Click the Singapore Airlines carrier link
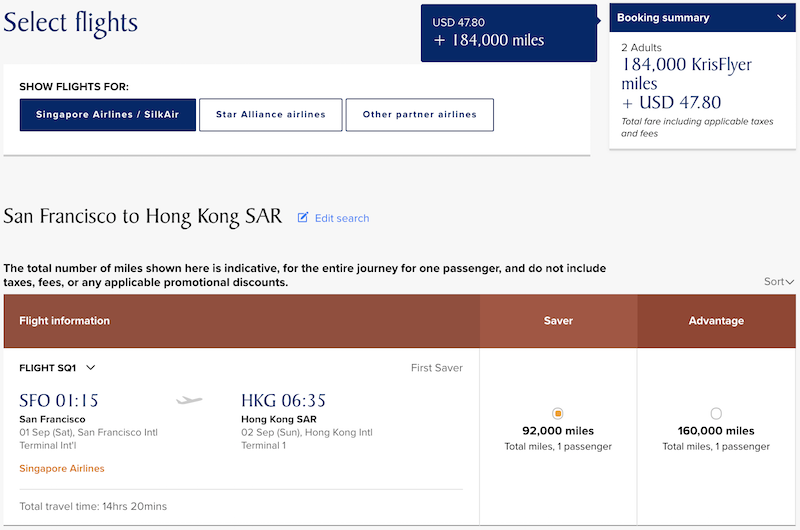 (x=62, y=468)
